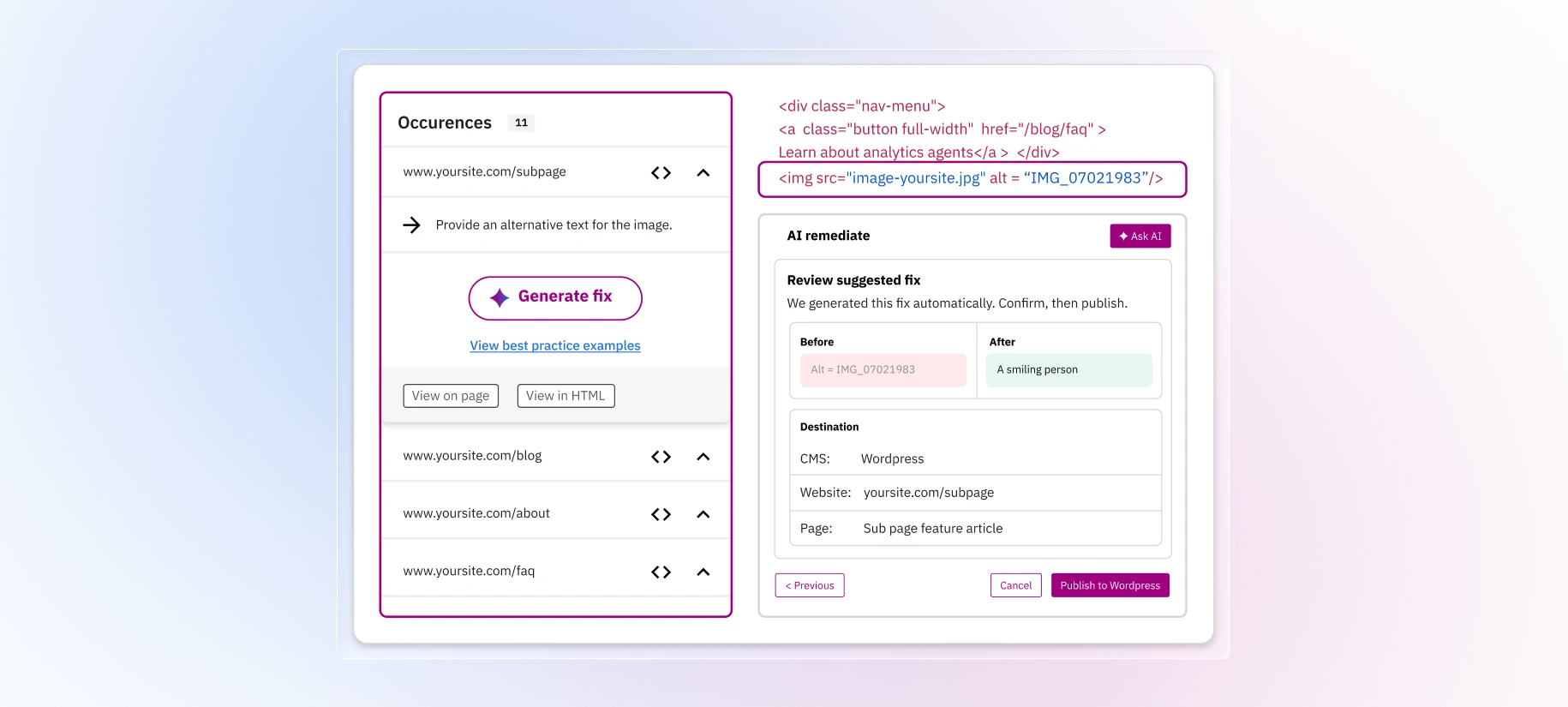Click code icon for www.yoursite.com/subpage
Image resolution: width=1568 pixels, height=707 pixels.
661,173
